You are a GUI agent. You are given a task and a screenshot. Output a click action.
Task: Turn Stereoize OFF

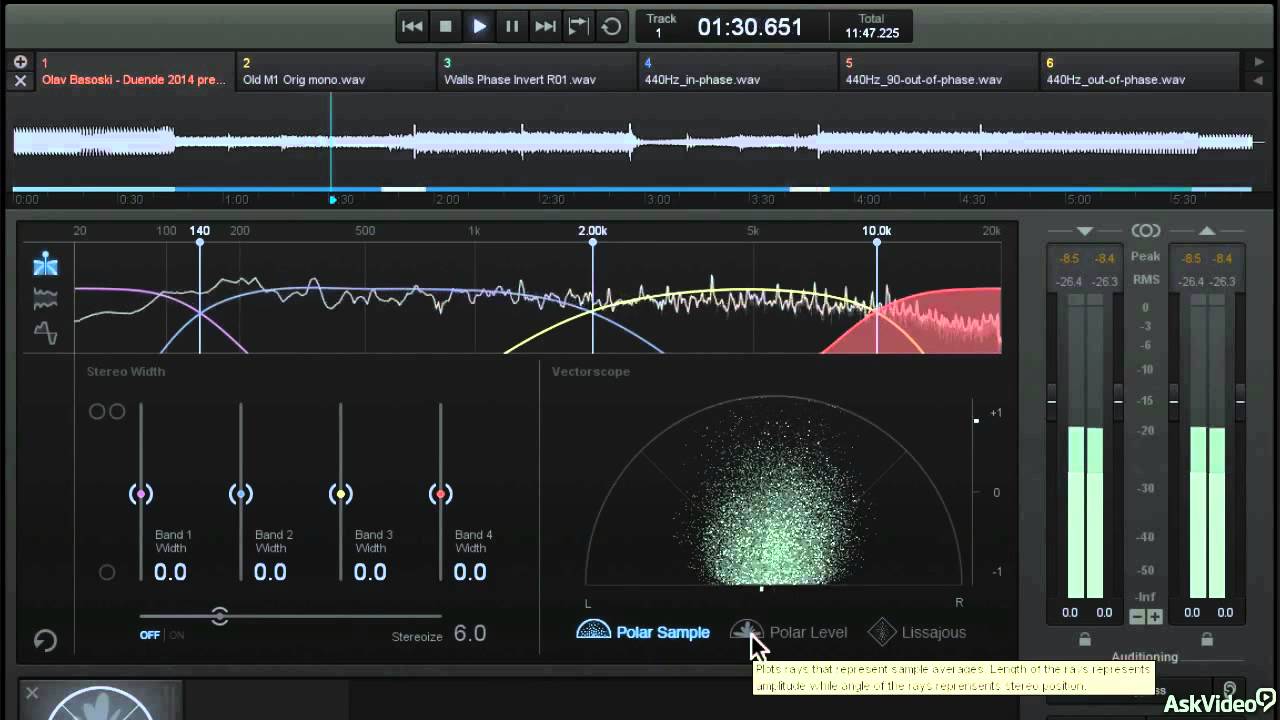coord(150,635)
